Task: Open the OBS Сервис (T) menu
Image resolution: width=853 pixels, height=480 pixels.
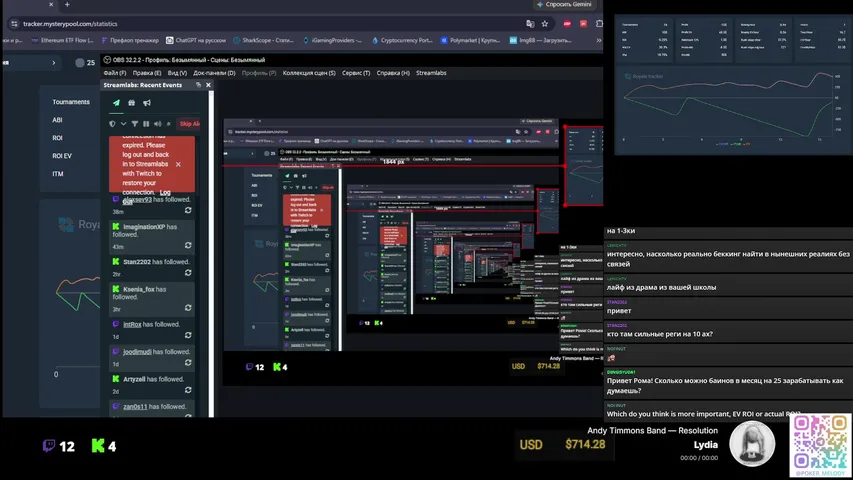Action: [356, 73]
